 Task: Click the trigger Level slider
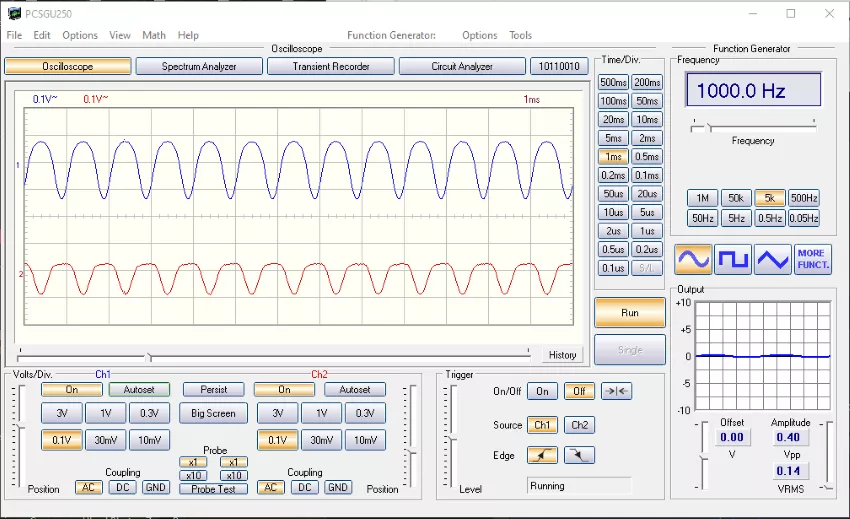coord(450,437)
